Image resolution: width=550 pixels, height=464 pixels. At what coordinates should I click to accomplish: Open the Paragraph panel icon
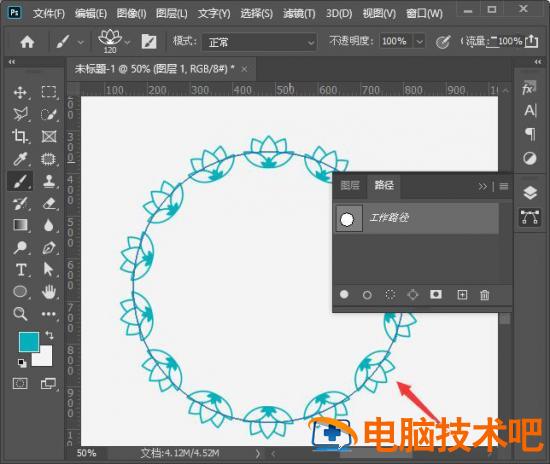tap(530, 134)
